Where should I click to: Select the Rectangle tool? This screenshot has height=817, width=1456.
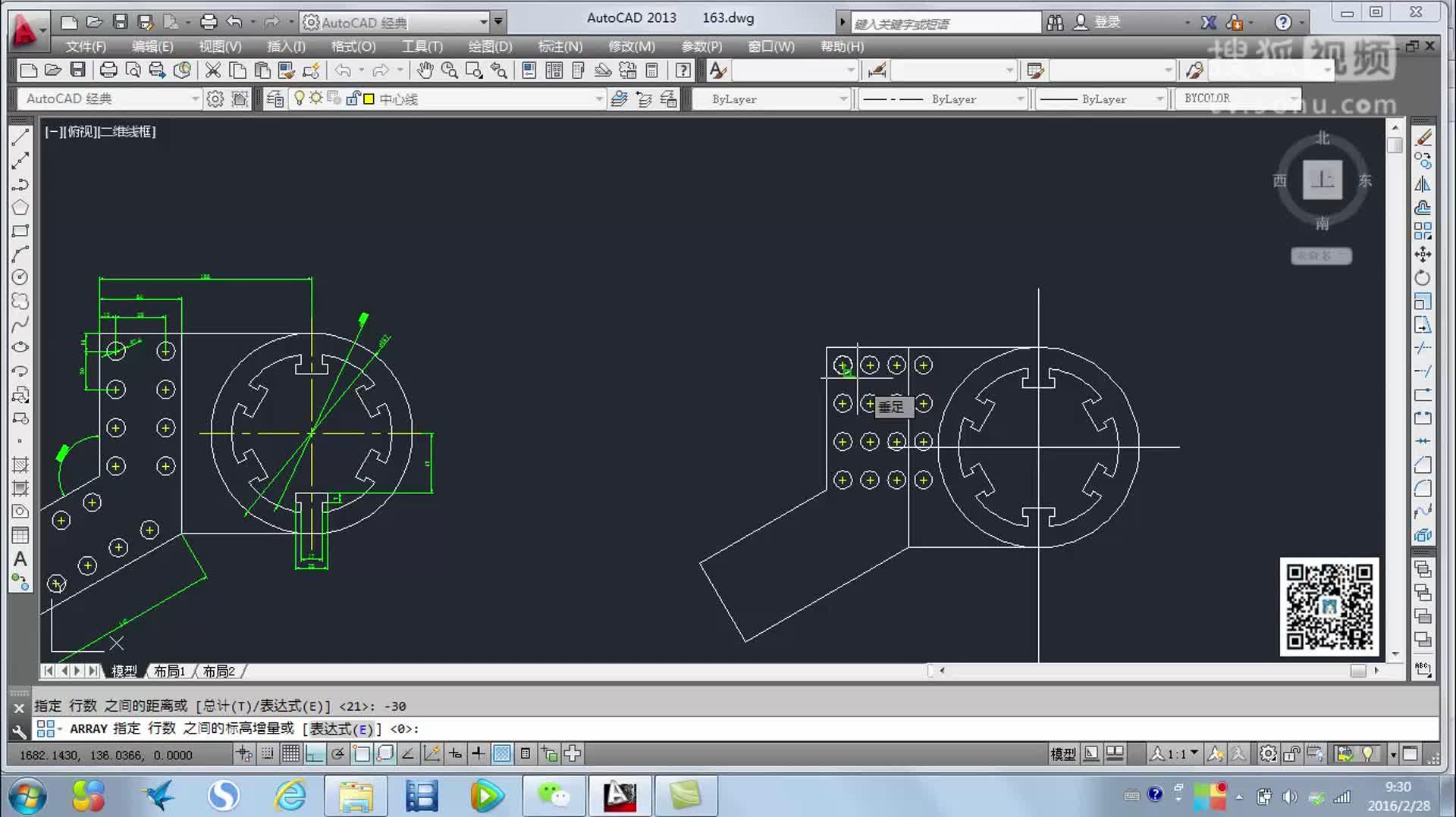tap(20, 230)
